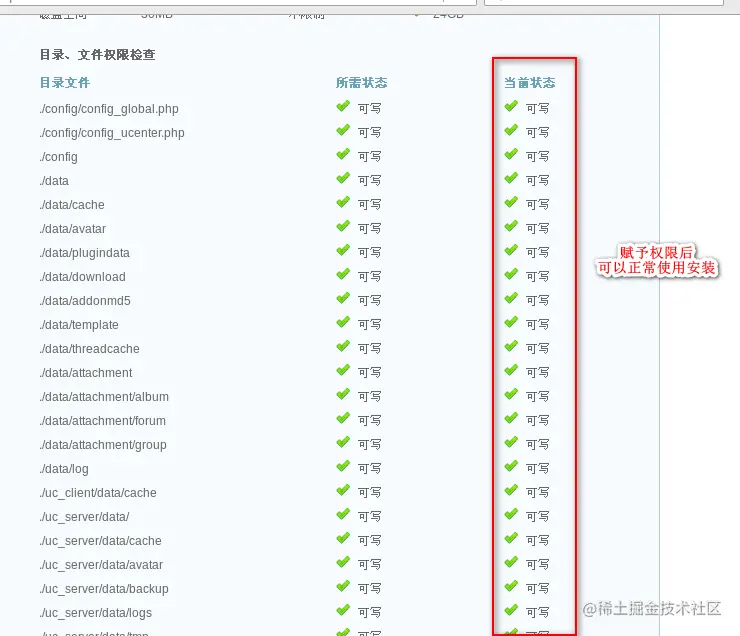Select the ./data/plugindata path text
The image size is (740, 636).
click(x=84, y=253)
